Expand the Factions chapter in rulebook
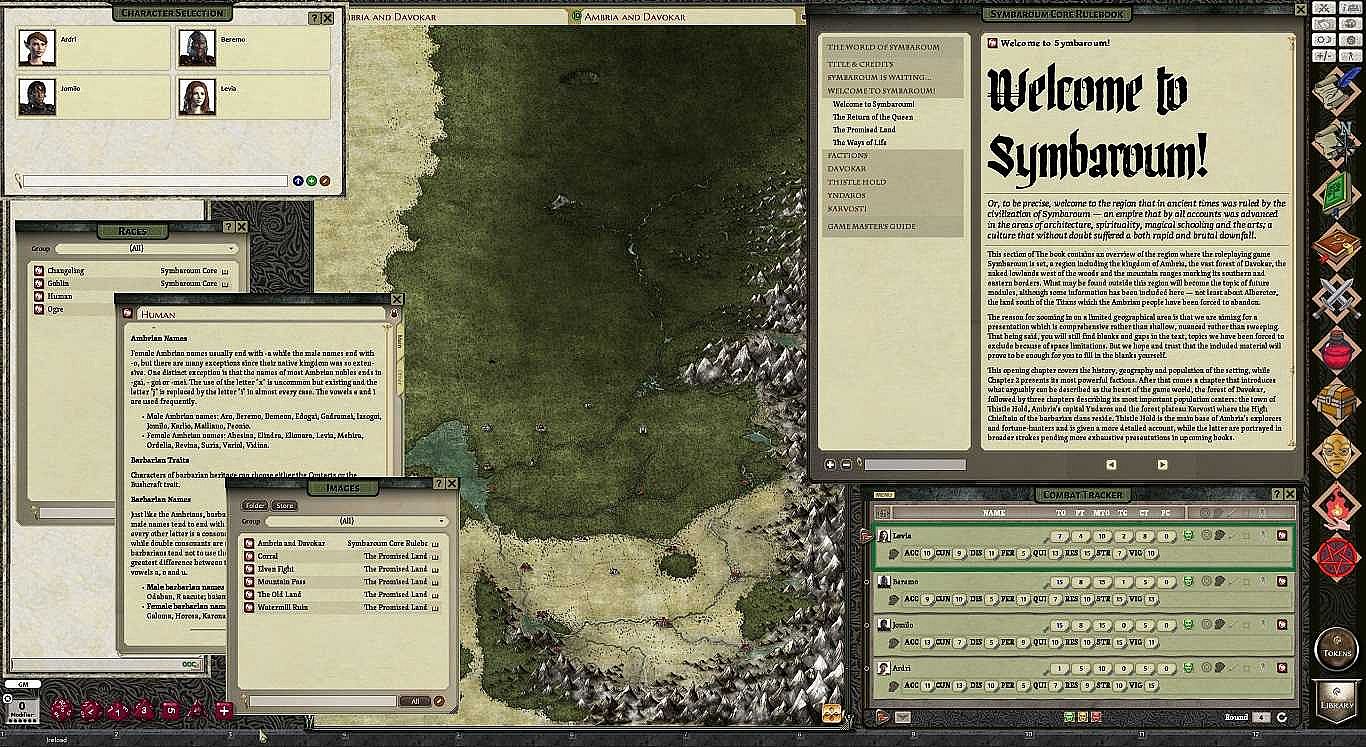The image size is (1366, 747). click(x=847, y=156)
